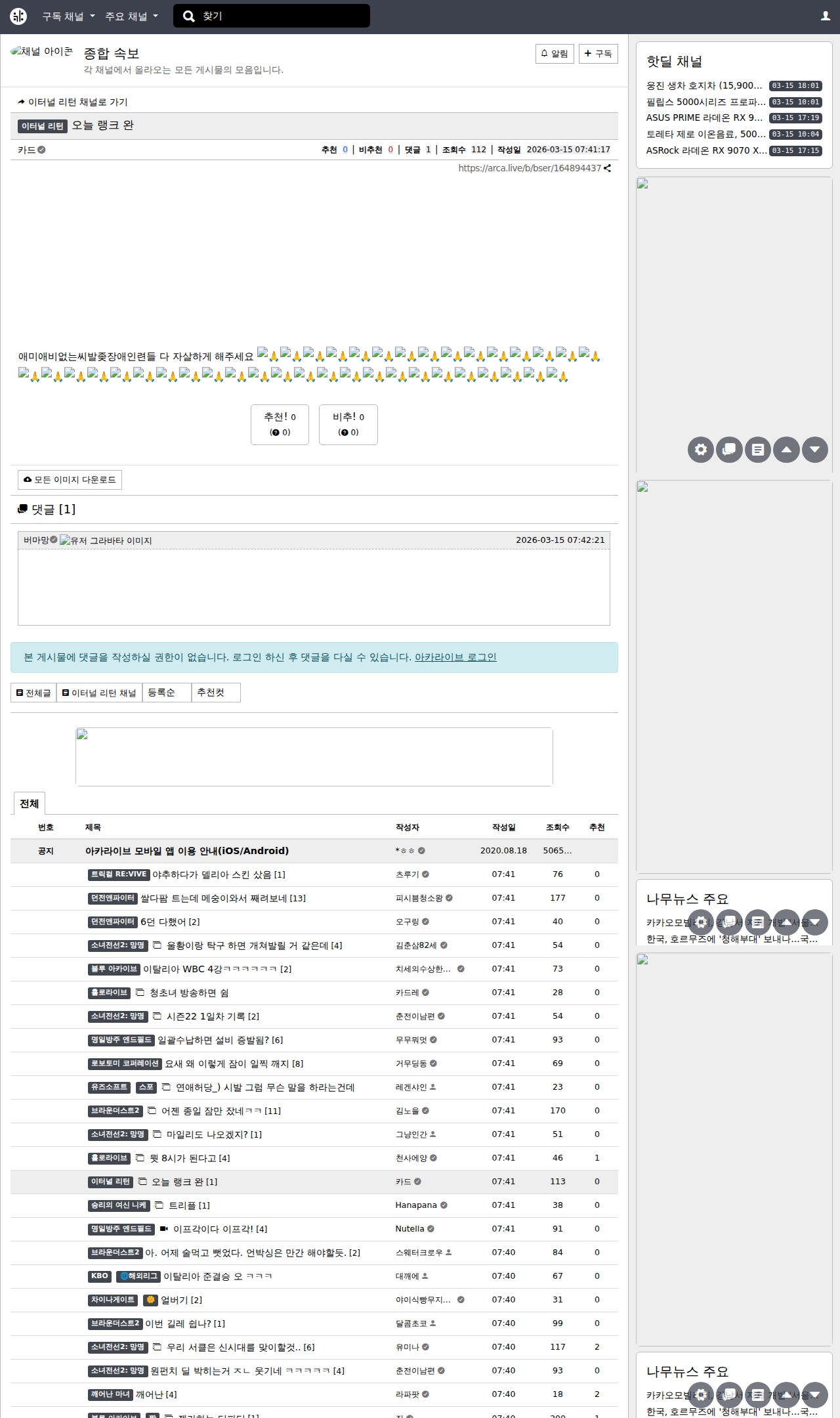Open hot deal 웅진 생차 호지차 entry
Viewport: 840px width, 1418px height.
pos(704,85)
